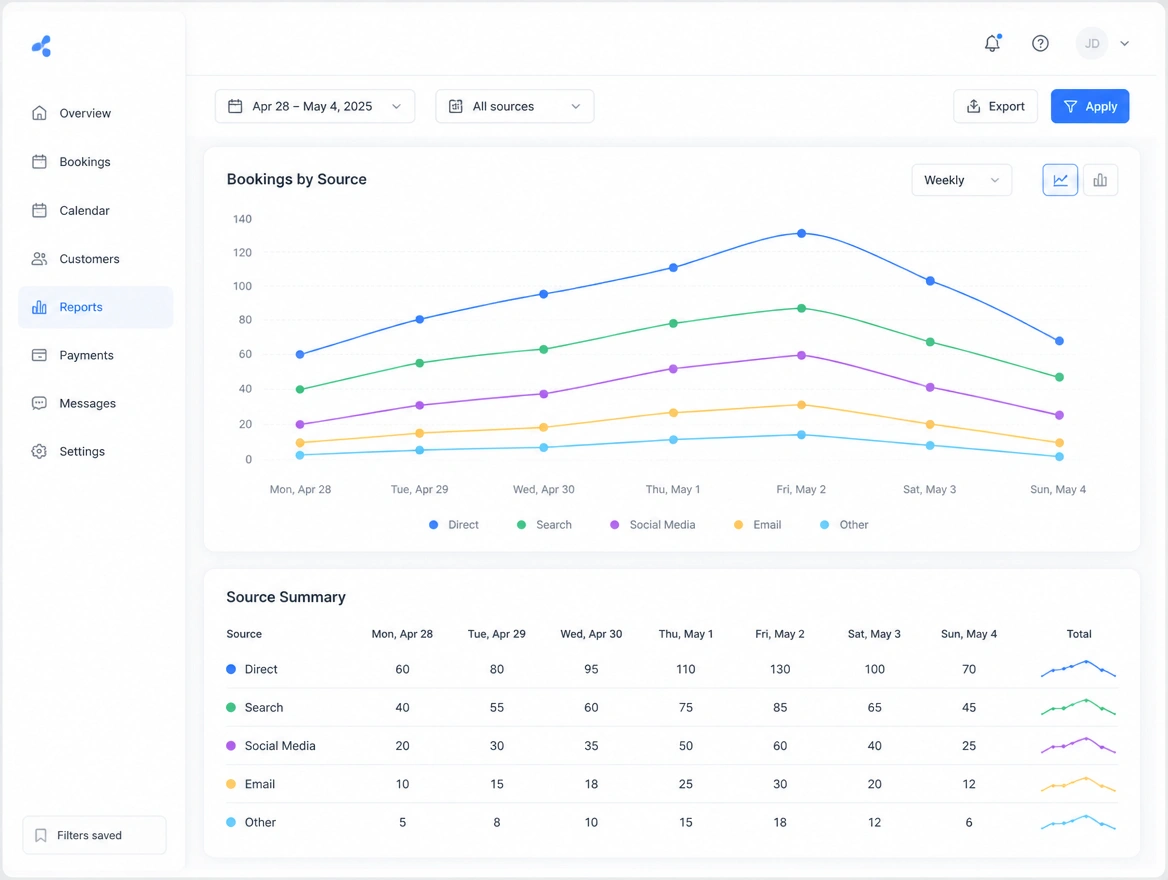The image size is (1168, 880).
Task: Click the Customers people icon
Action: [x=39, y=259]
